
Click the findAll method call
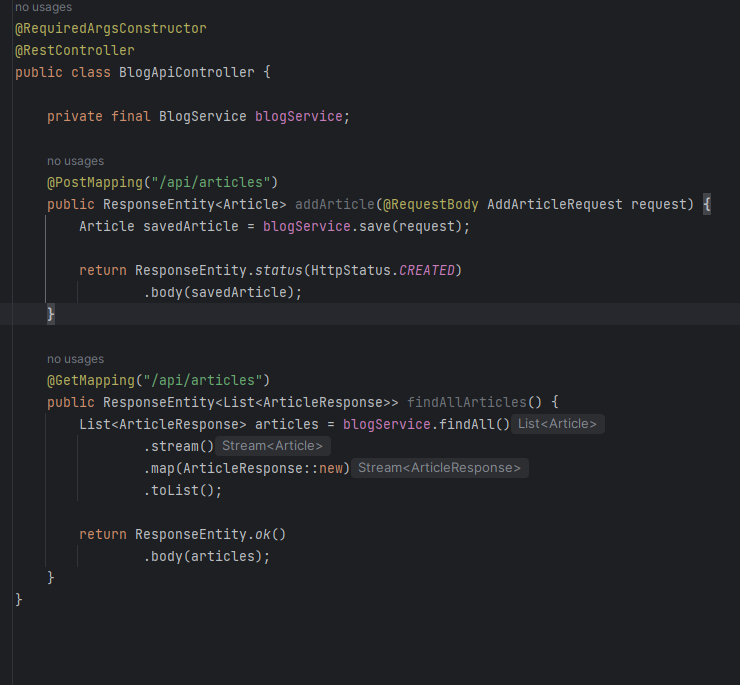click(466, 424)
